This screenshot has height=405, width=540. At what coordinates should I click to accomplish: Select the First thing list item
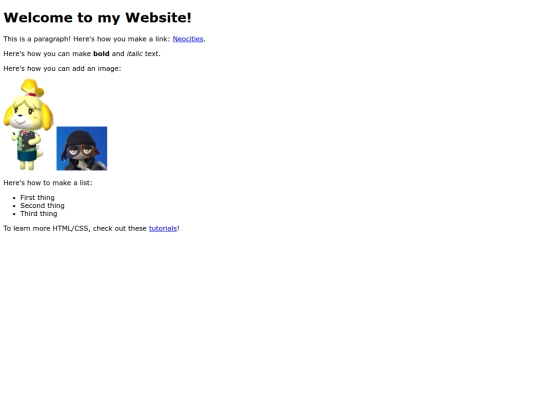[x=37, y=198]
